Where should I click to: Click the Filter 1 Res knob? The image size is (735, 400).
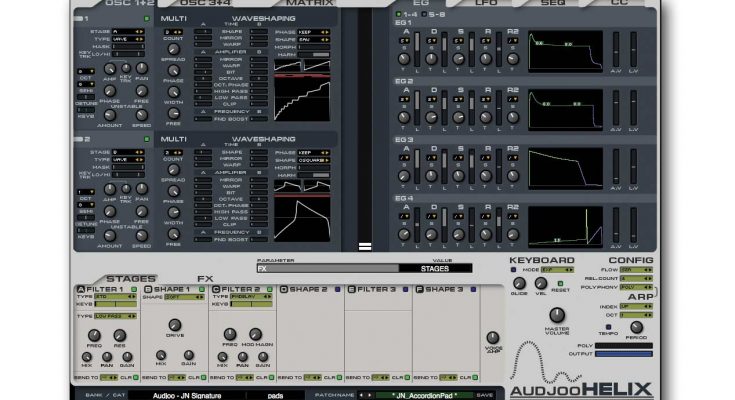tap(120, 337)
